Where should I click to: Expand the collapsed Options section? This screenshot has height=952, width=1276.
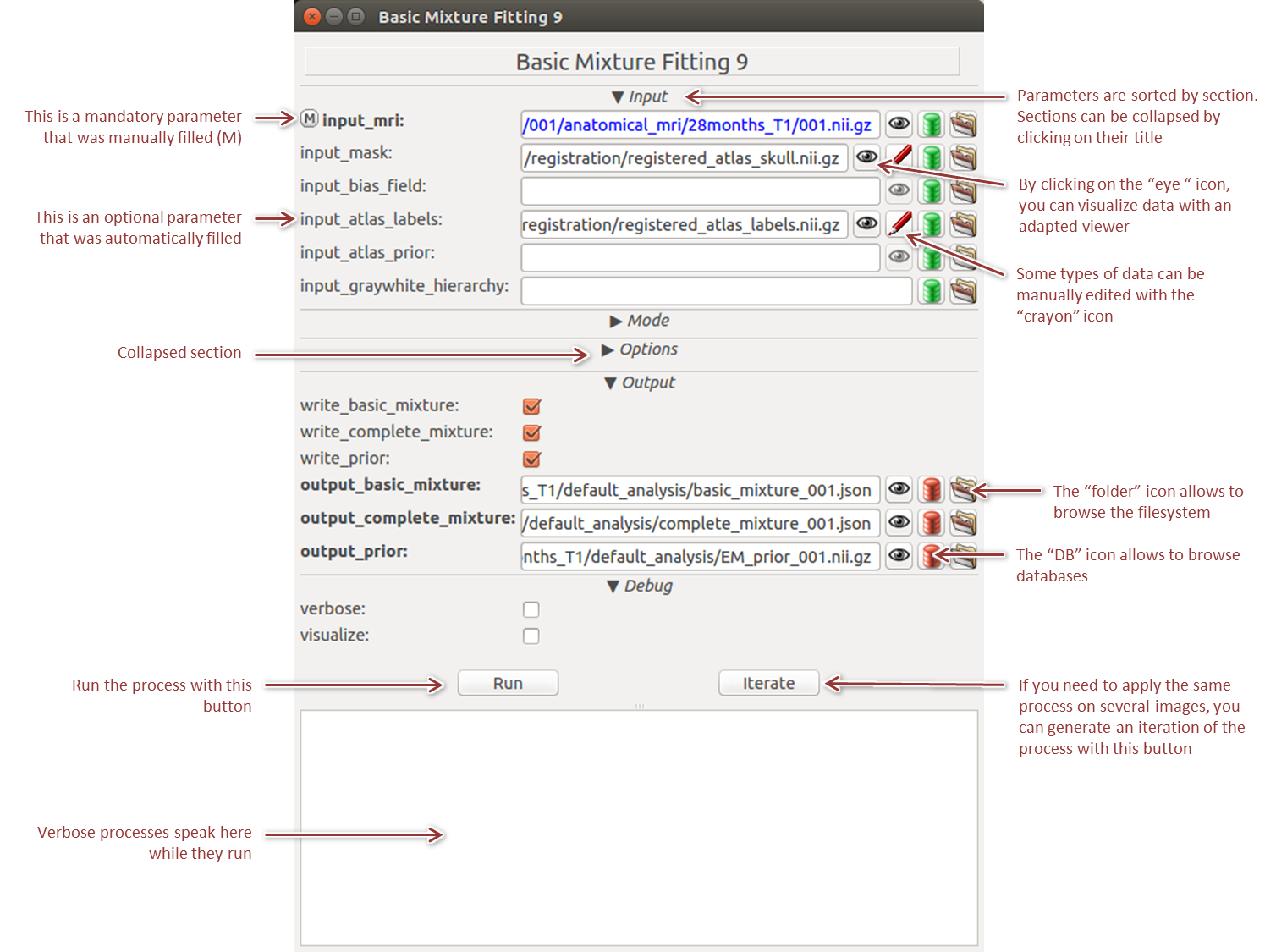640,349
